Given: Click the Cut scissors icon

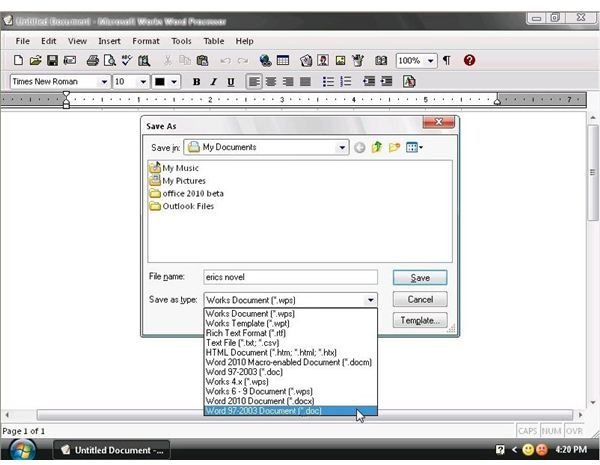Looking at the screenshot, I should (x=168, y=60).
